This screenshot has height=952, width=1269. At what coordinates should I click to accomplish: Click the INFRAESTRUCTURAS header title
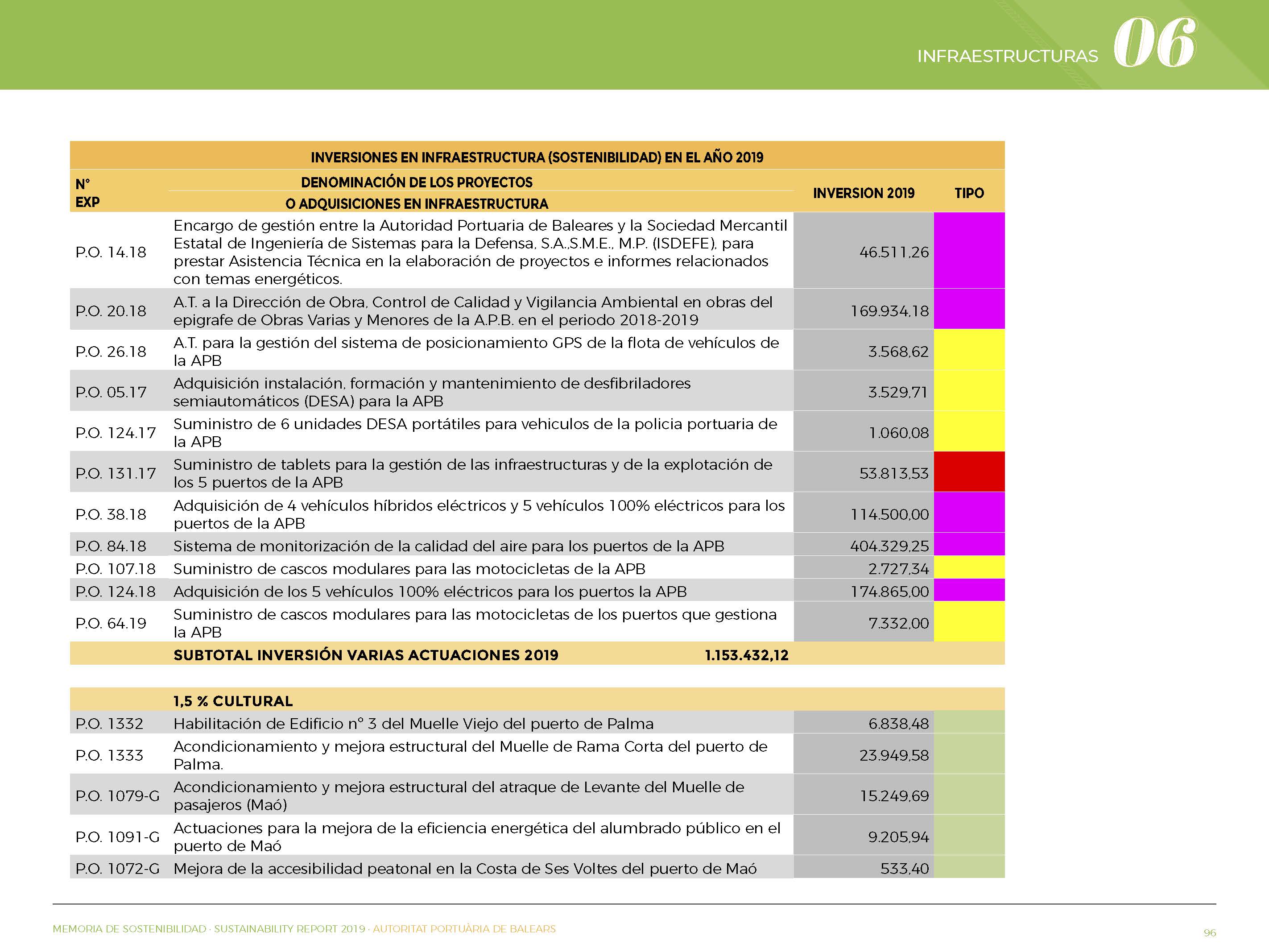coord(1008,56)
